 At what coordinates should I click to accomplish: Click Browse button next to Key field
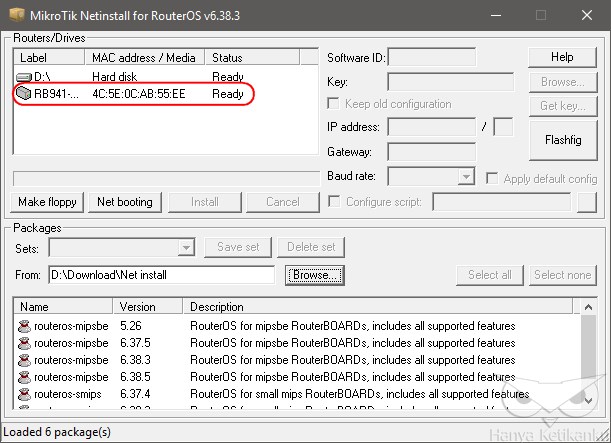tap(563, 82)
